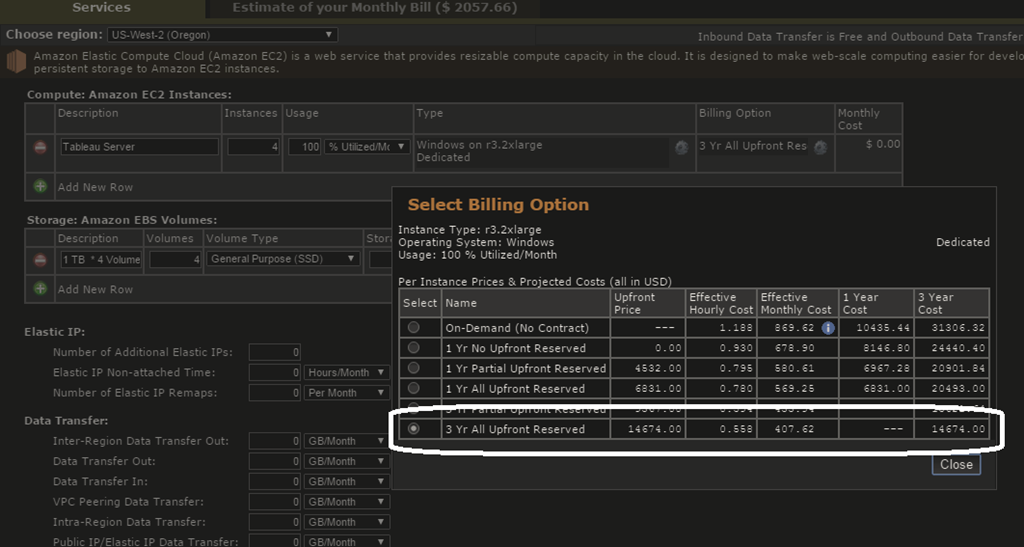Click the On-Demand monthly cost info icon
This screenshot has width=1024, height=547.
[827, 328]
